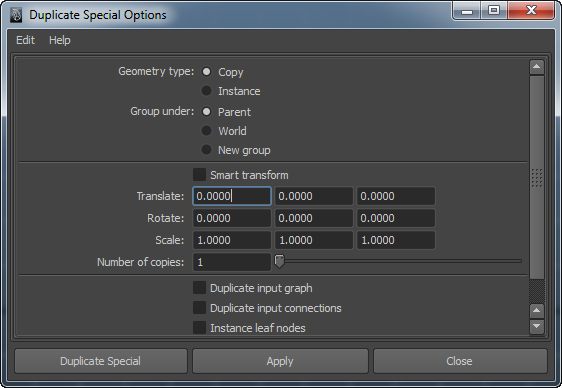Screen dimensions: 562x388
Task: Click the Apply button
Action: [x=280, y=361]
